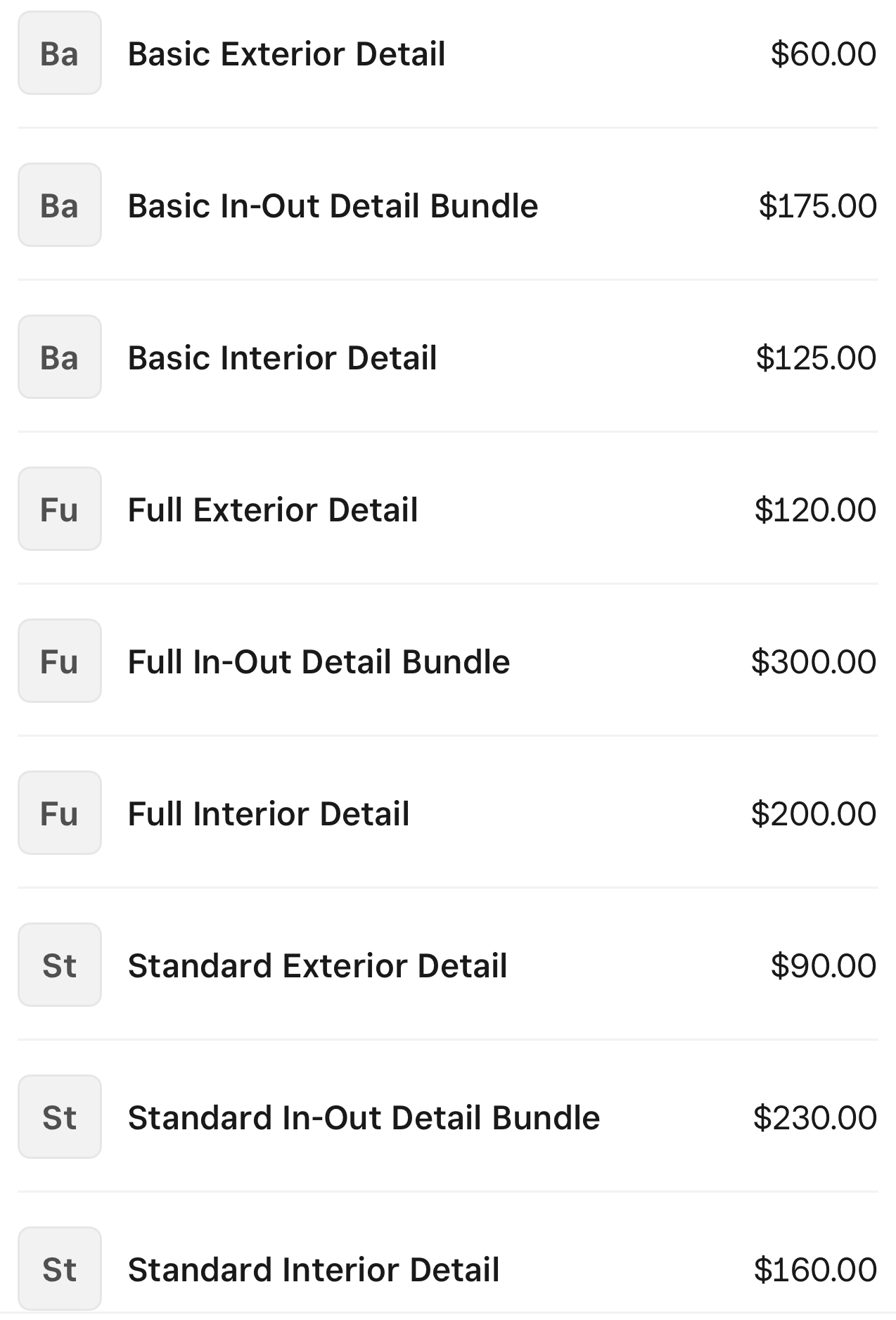The image size is (896, 1320).
Task: Click the $300.00 price
Action: (814, 662)
